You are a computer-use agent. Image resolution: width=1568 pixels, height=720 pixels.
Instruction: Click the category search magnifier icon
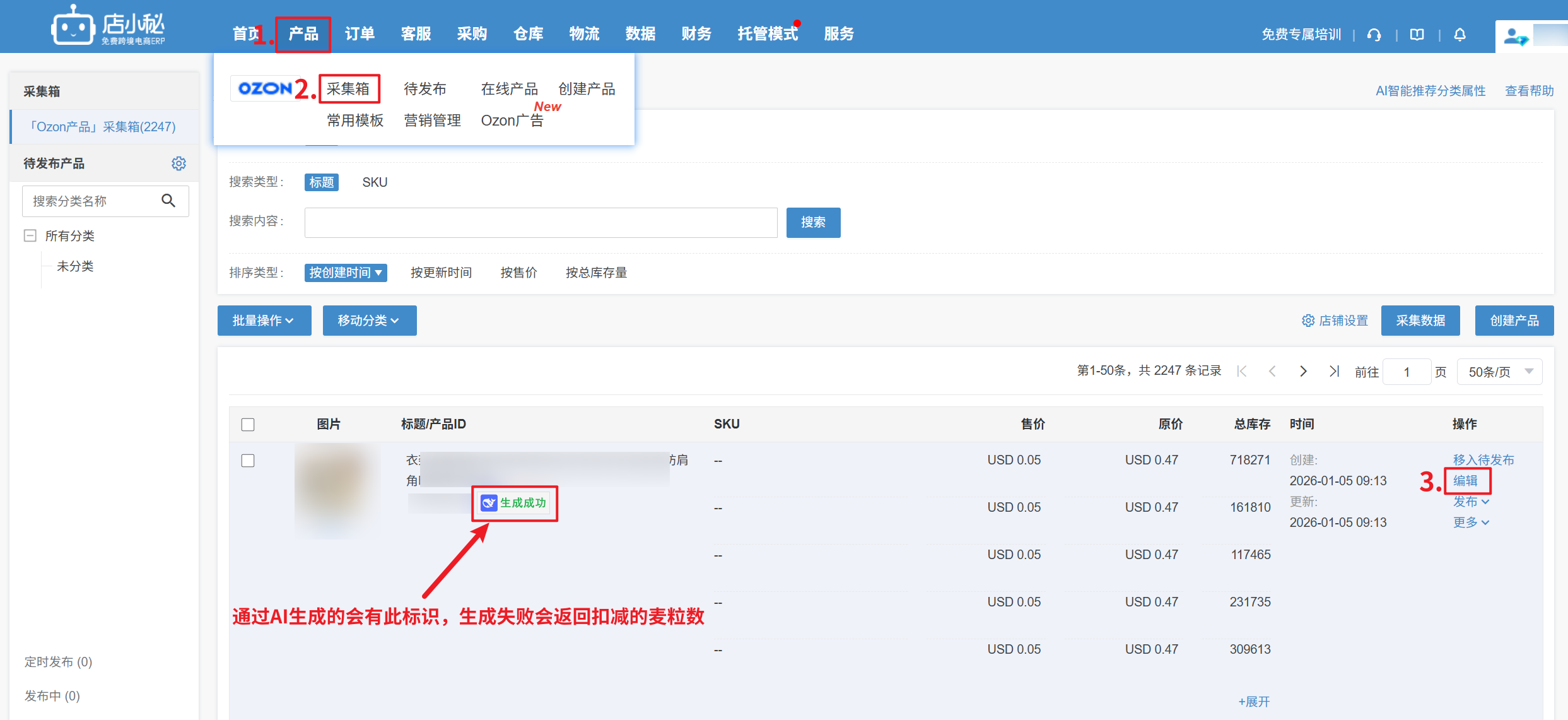tap(168, 201)
